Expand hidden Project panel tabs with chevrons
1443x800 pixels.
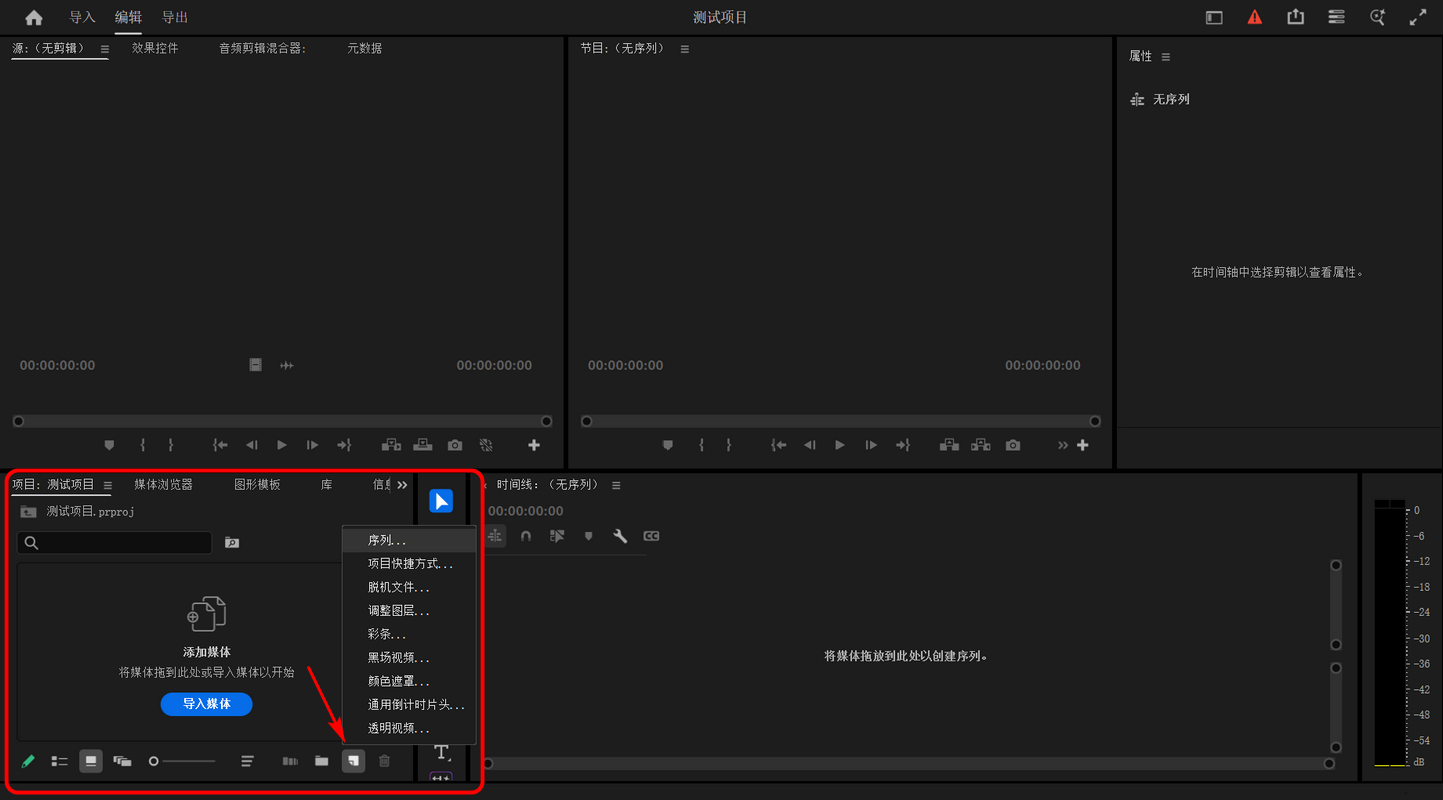click(402, 485)
